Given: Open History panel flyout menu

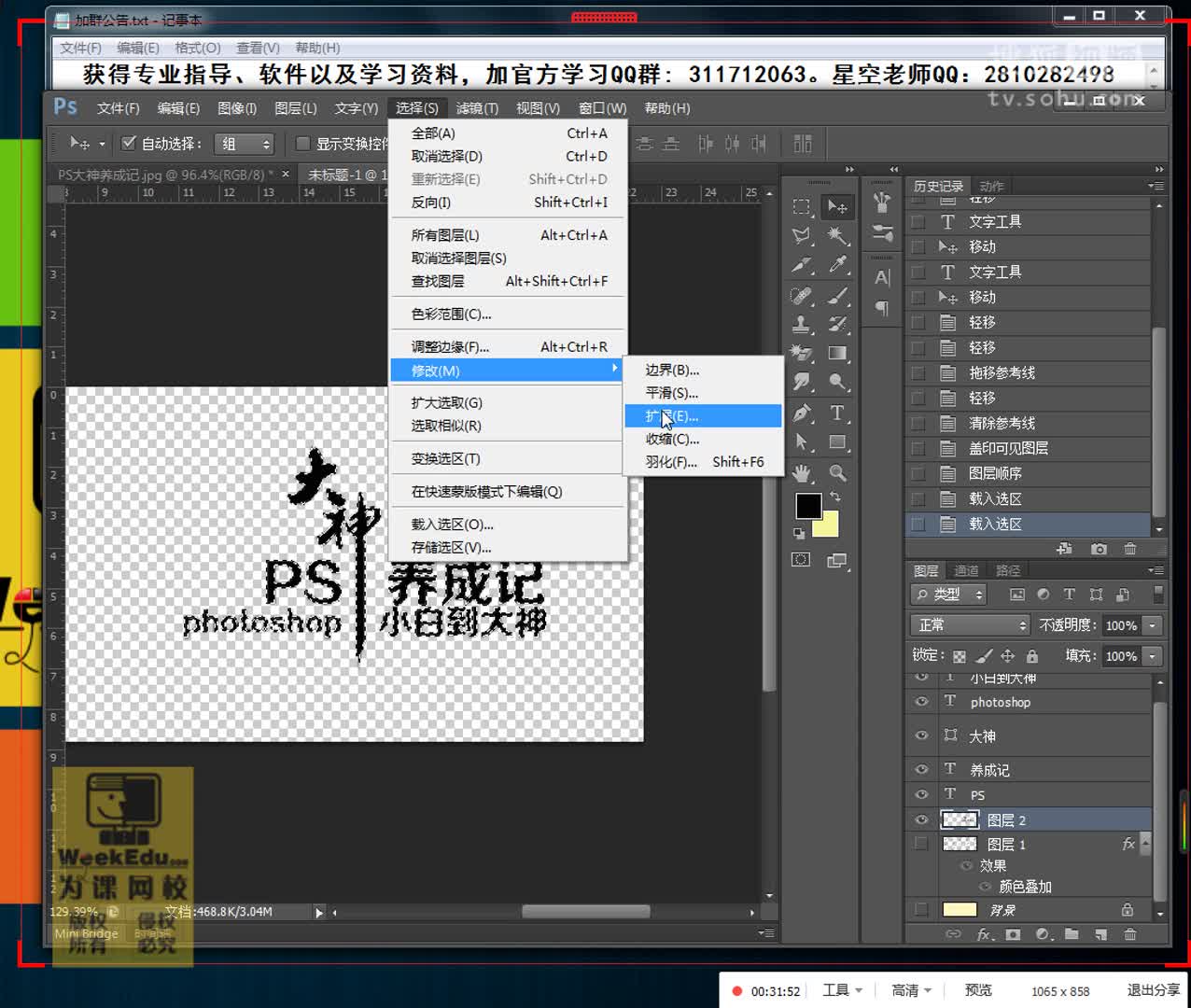Looking at the screenshot, I should 1156,186.
